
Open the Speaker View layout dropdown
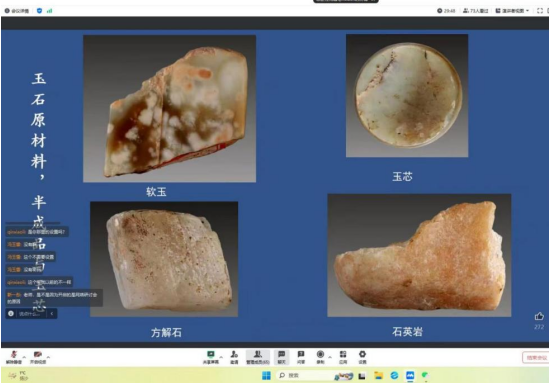[512, 11]
